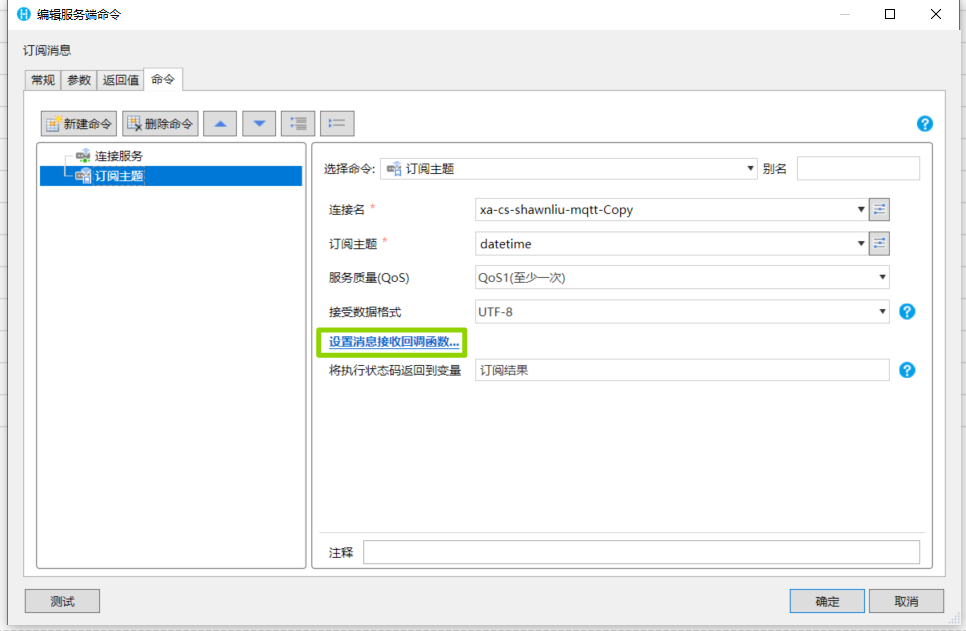Click the move command down arrow button
This screenshot has height=631, width=966.
[x=259, y=124]
